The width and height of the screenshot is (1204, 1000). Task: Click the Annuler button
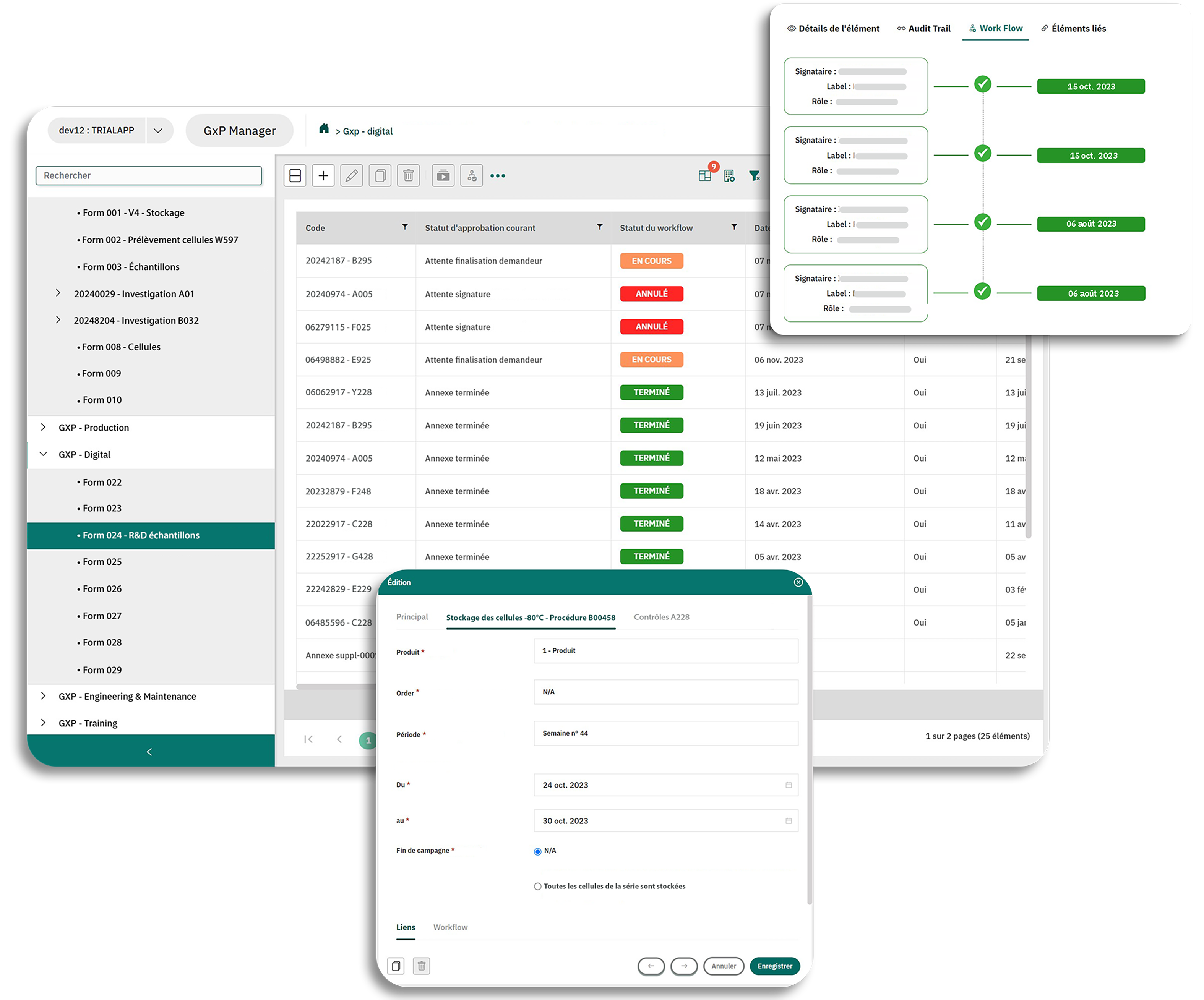(724, 966)
